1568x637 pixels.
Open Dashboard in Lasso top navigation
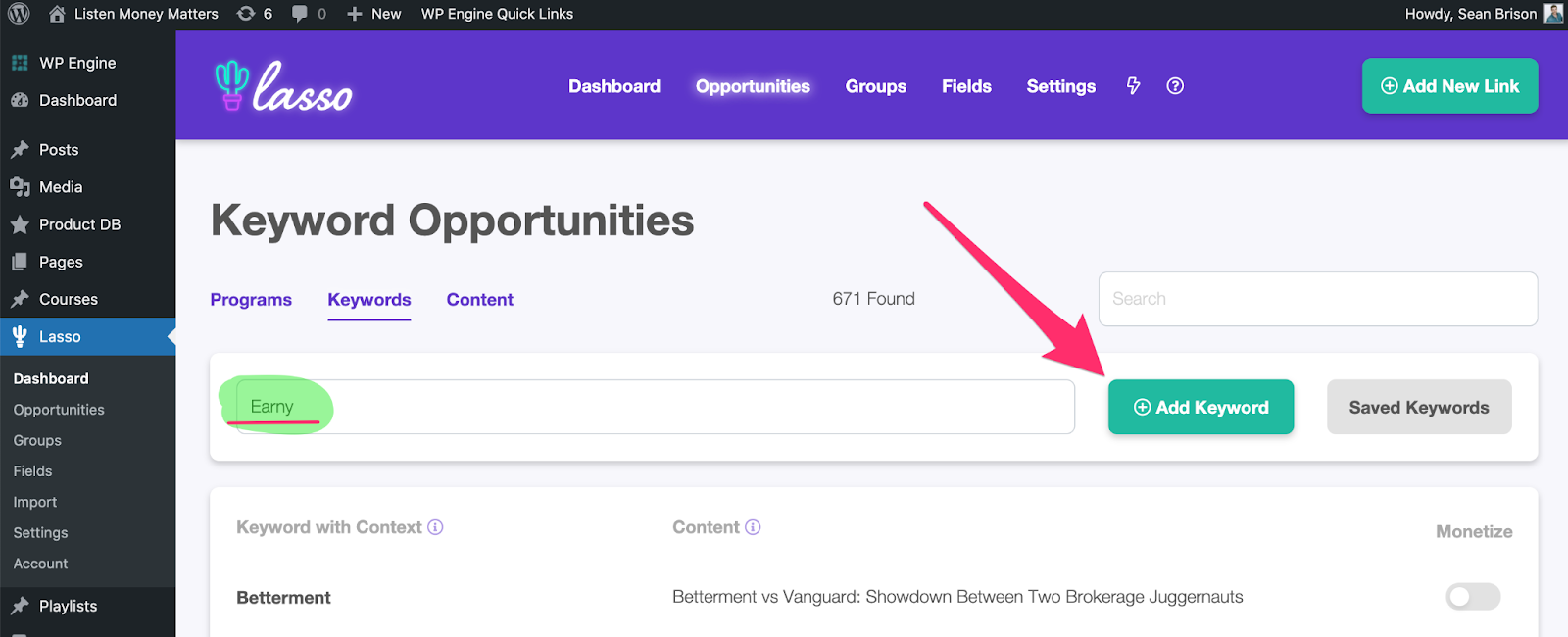tap(614, 86)
